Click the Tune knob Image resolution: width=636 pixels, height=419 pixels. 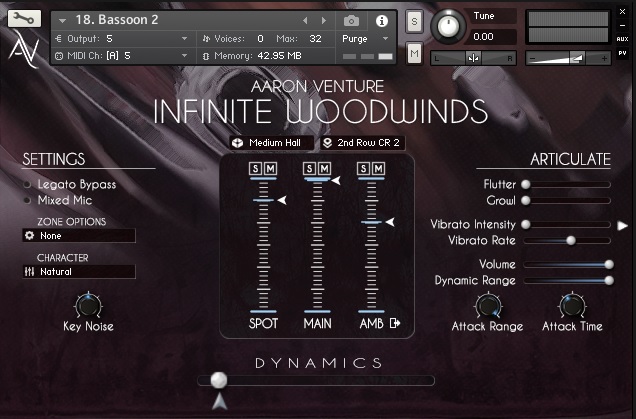(x=448, y=27)
